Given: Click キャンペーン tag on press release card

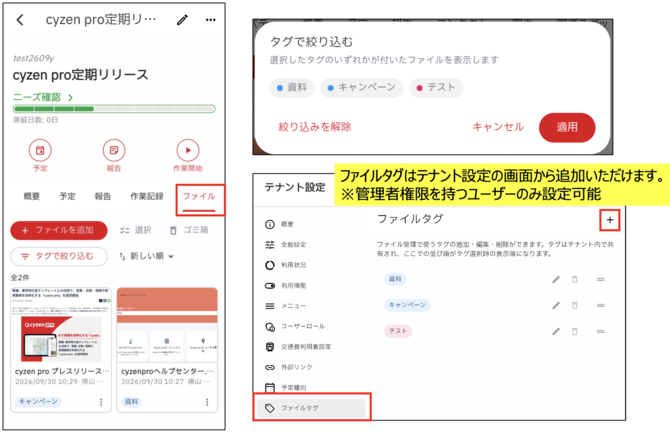Looking at the screenshot, I should tap(38, 402).
